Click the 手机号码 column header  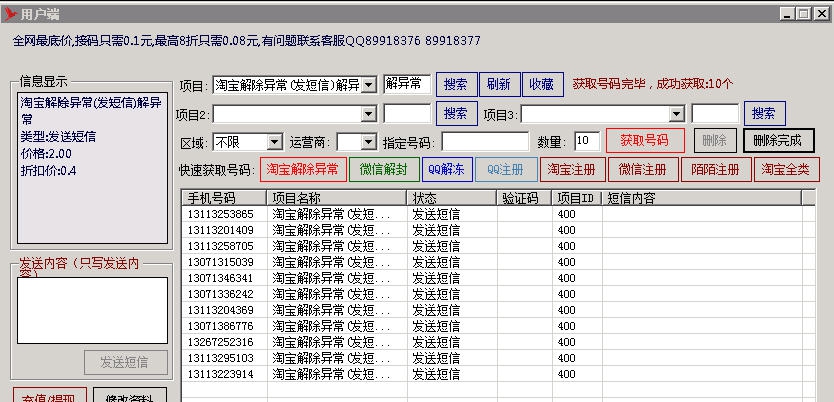pyautogui.click(x=224, y=198)
